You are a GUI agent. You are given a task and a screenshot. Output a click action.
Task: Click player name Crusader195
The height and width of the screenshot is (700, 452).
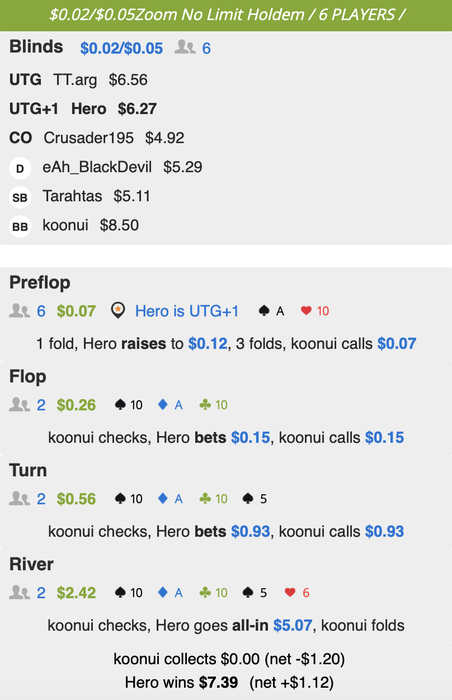click(88, 138)
